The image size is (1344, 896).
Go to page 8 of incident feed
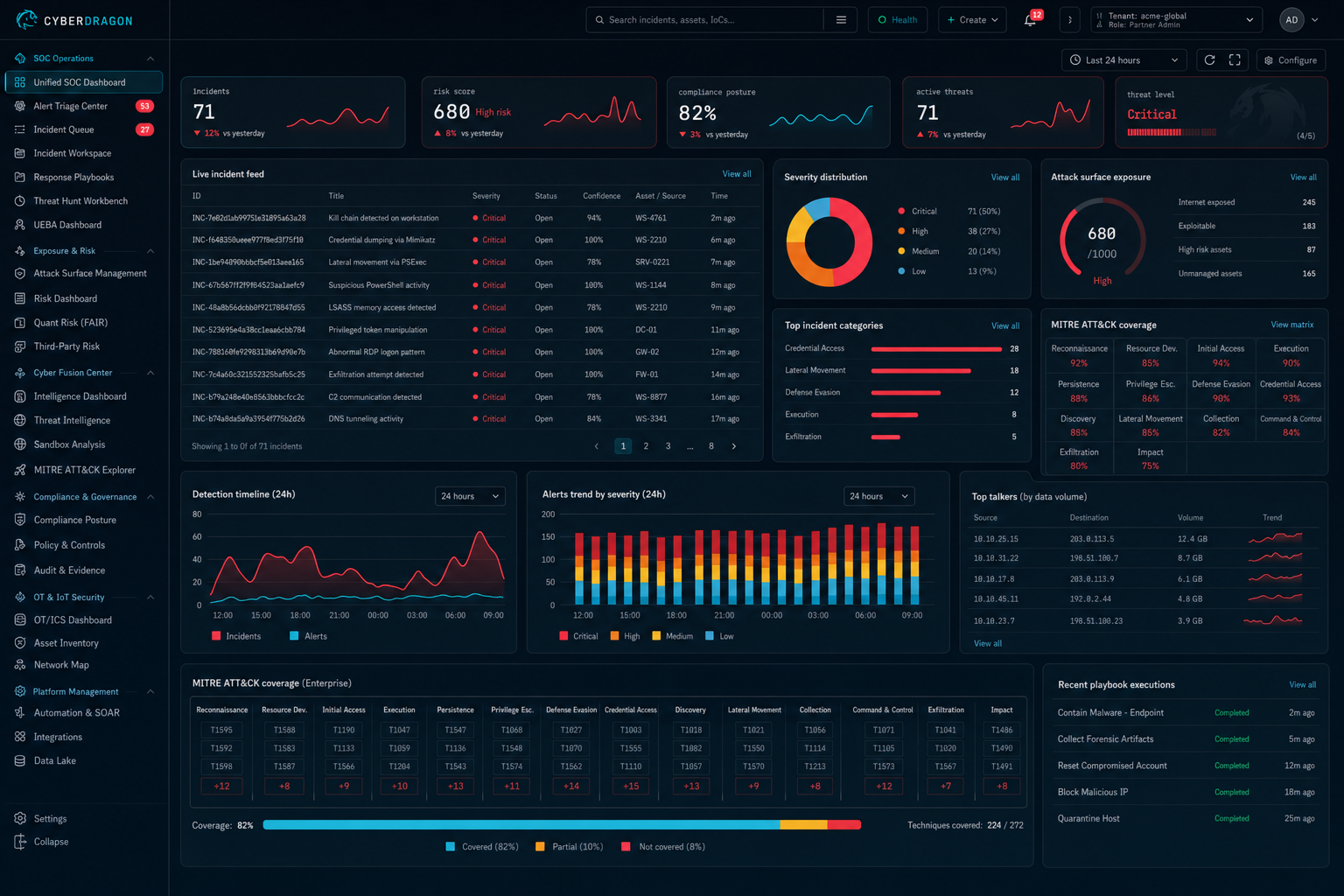[x=711, y=446]
